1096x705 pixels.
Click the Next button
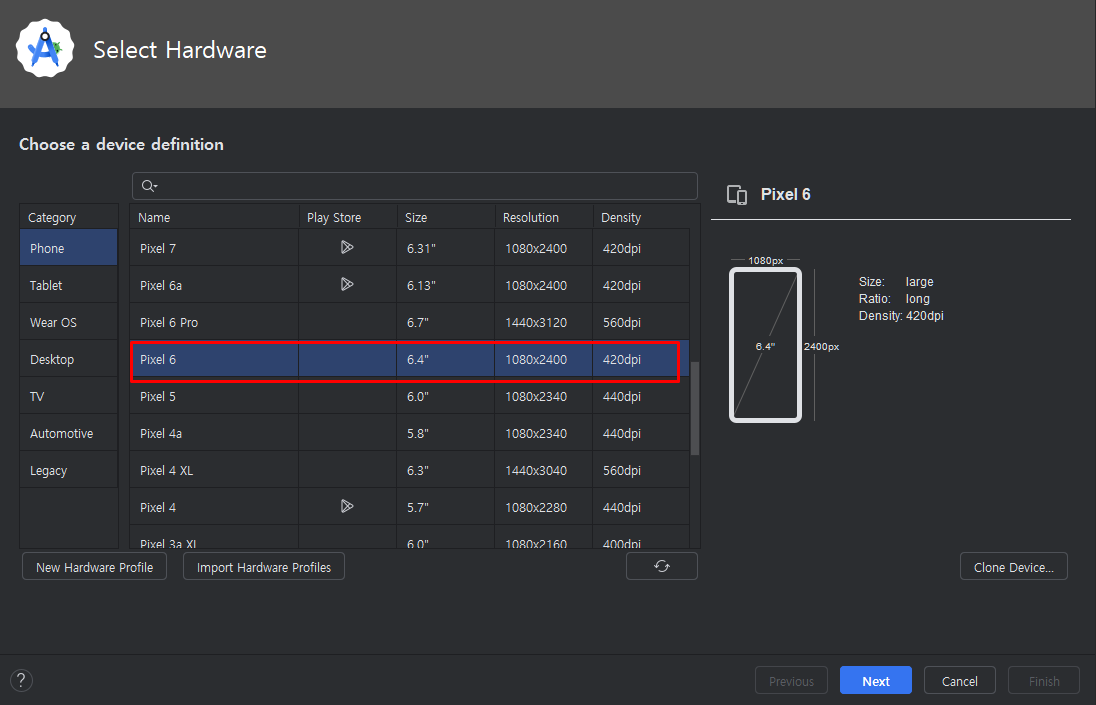pos(876,681)
